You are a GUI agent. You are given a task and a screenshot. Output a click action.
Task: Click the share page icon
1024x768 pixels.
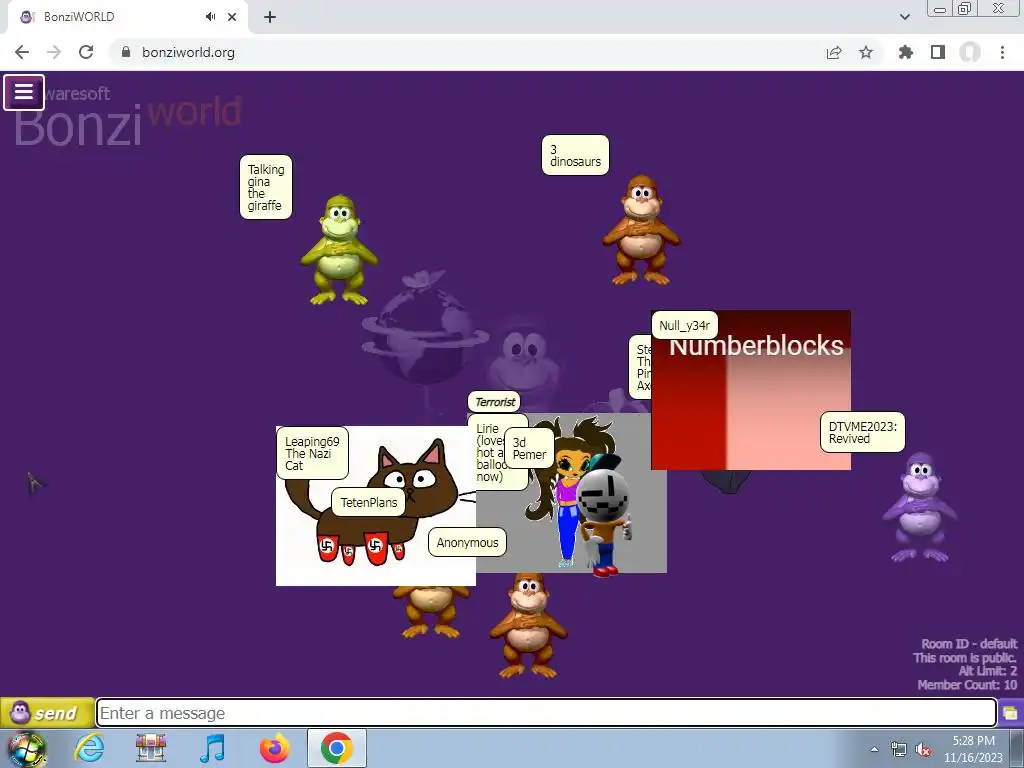tap(834, 52)
